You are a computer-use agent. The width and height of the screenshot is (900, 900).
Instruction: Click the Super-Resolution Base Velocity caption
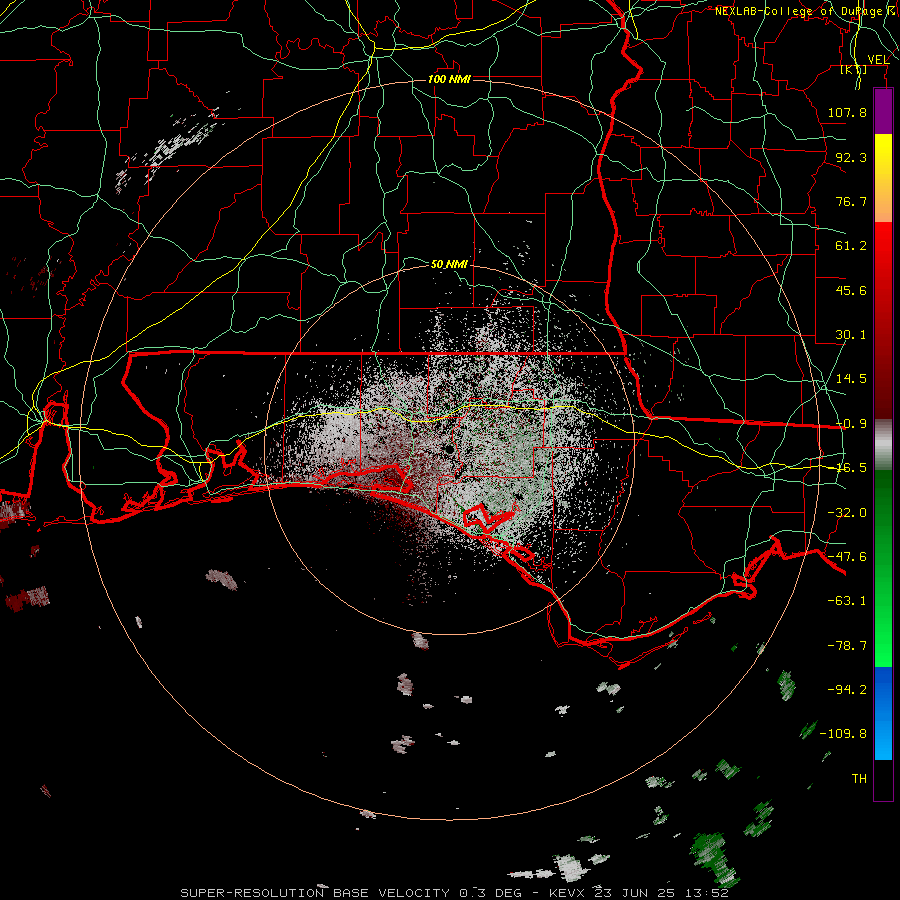[x=454, y=893]
